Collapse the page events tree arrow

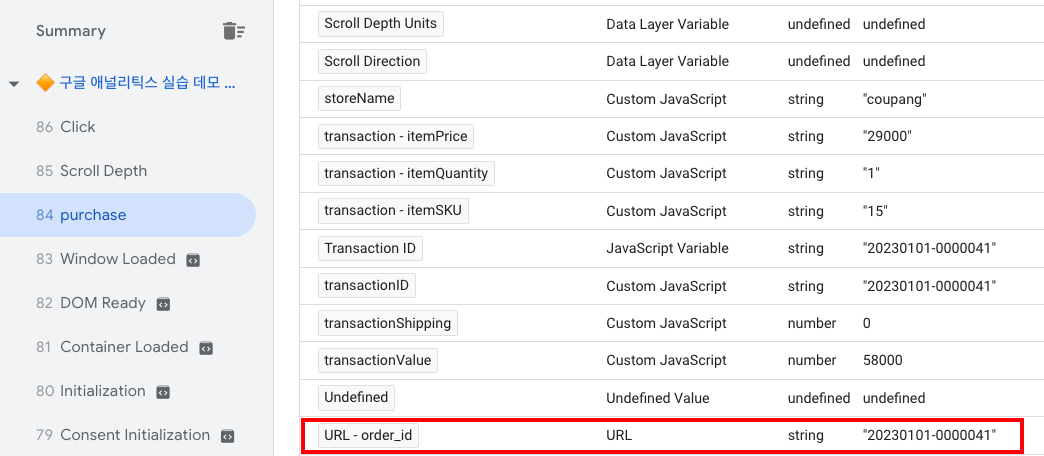[x=14, y=83]
